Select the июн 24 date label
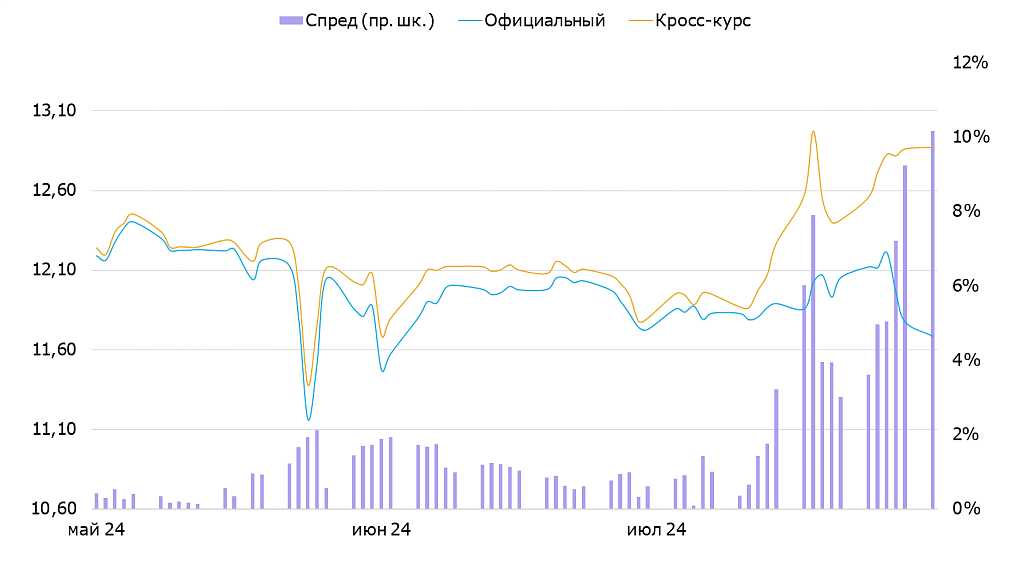 381,528
